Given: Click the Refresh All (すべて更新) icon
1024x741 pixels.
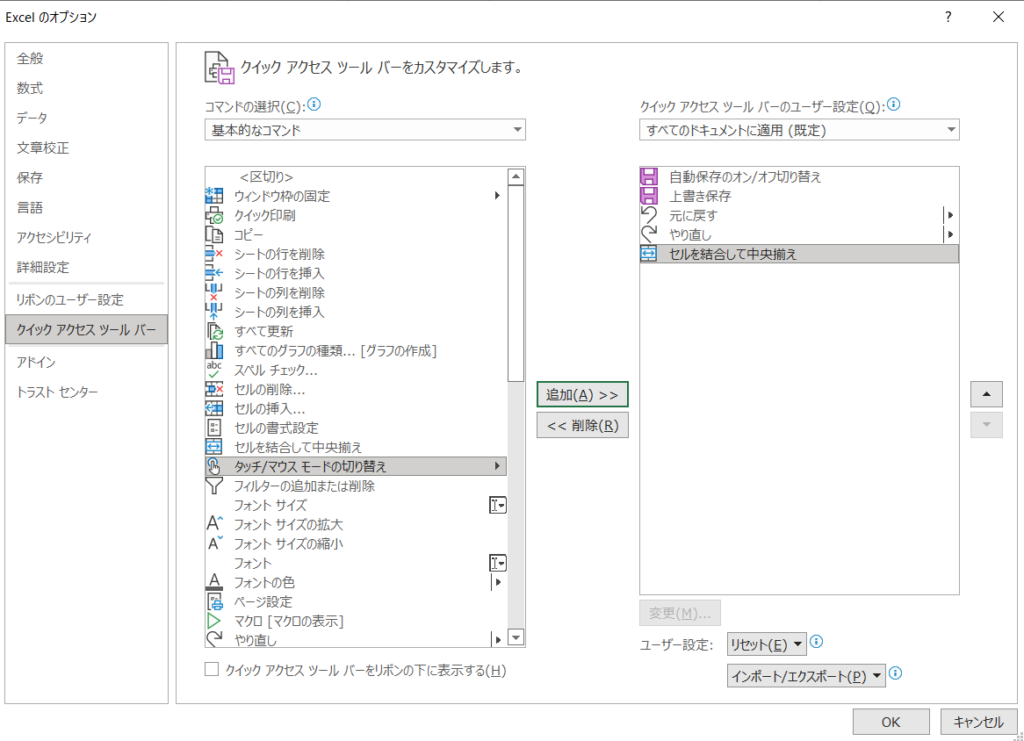Looking at the screenshot, I should tap(213, 331).
